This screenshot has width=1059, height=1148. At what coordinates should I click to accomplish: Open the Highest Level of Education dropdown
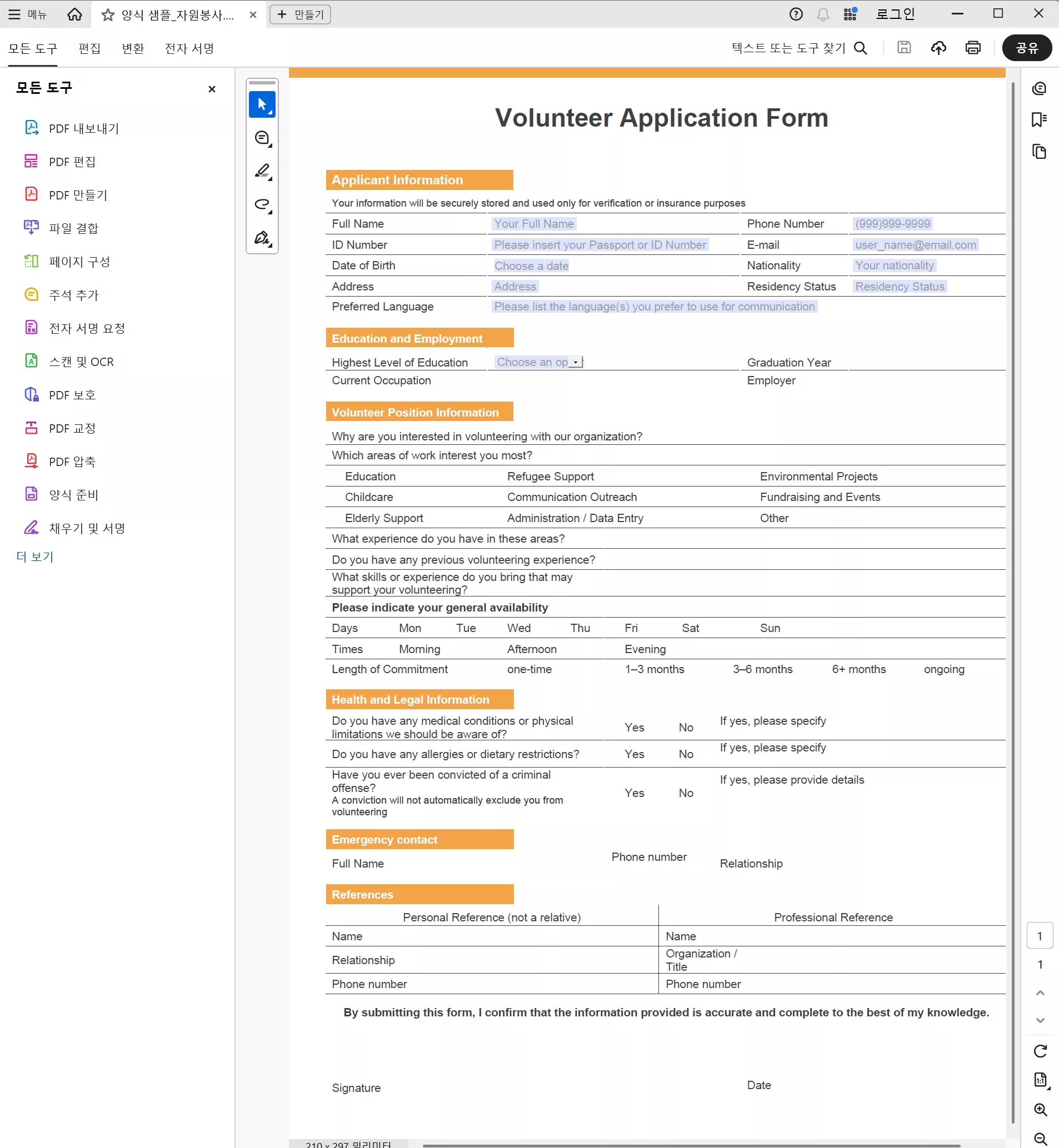pyautogui.click(x=576, y=362)
